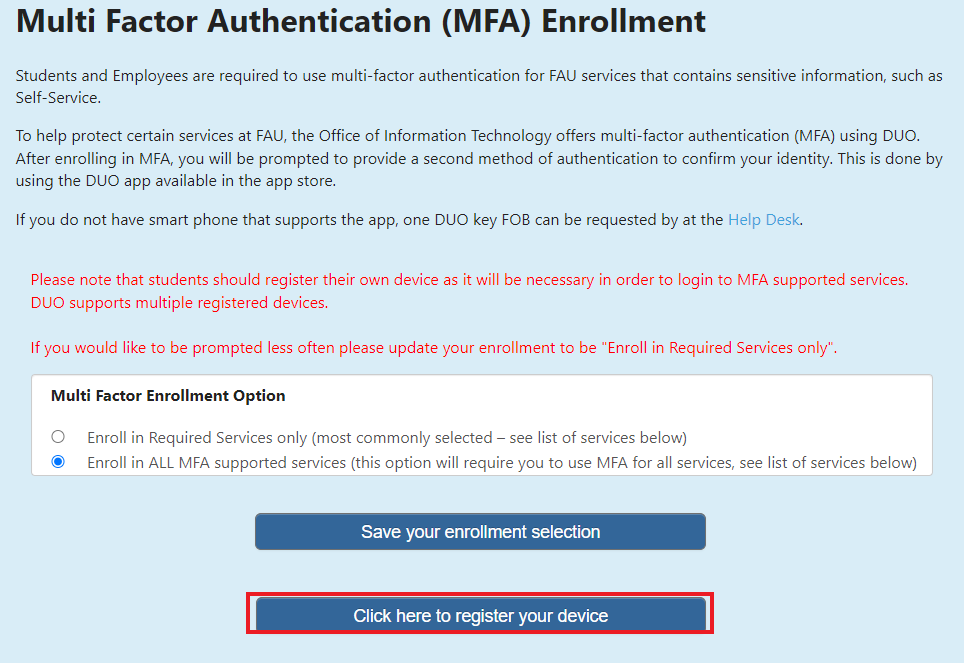Click the Required Services only option label text

tap(387, 437)
